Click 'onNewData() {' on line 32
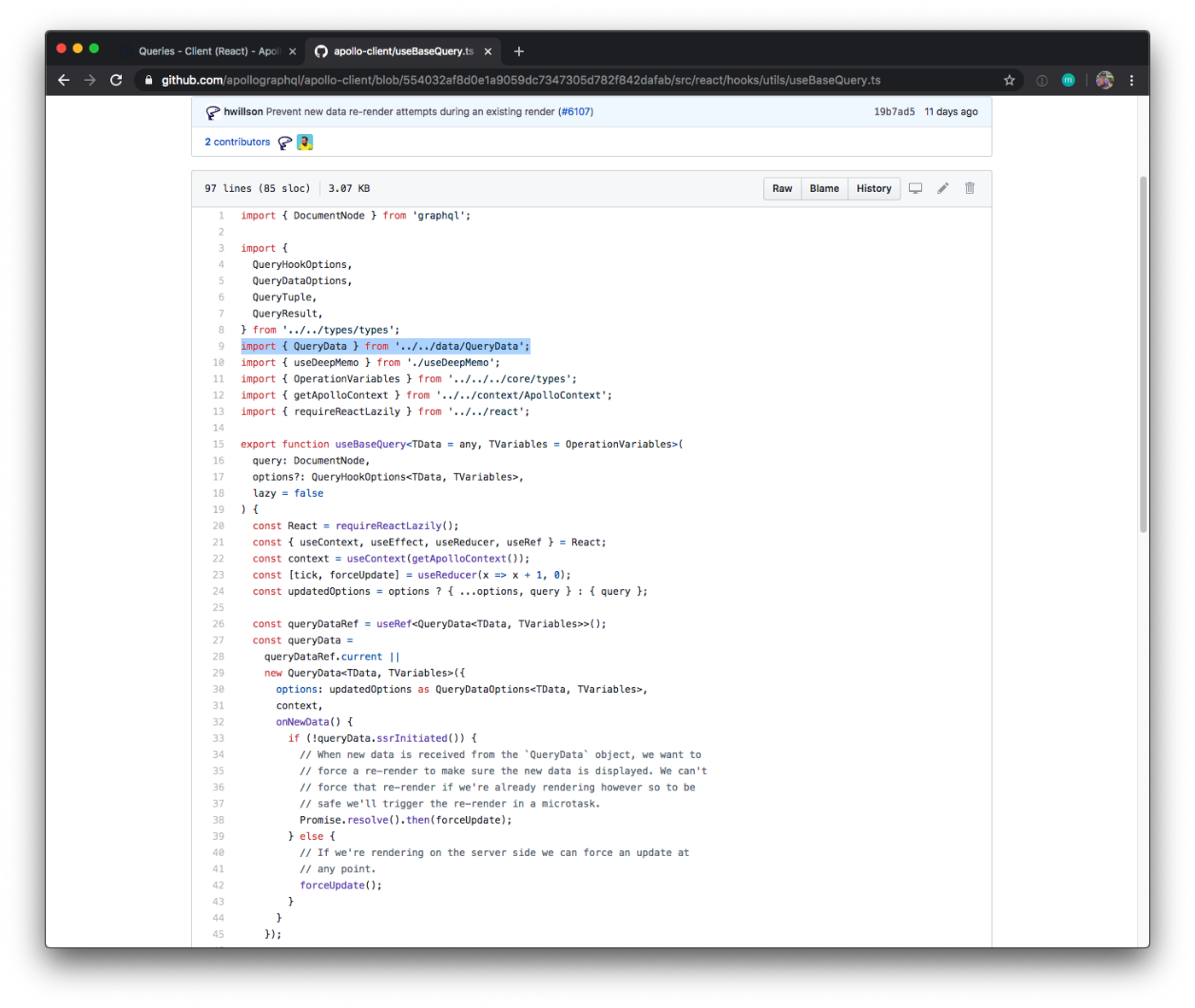Screen dimensions: 1195x1008 314,722
